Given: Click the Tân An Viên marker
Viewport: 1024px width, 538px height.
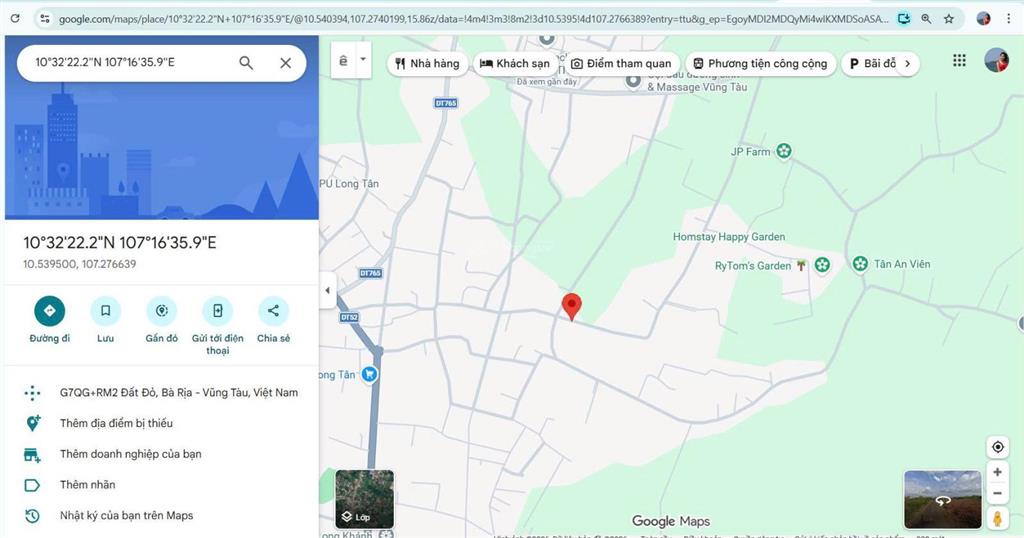Looking at the screenshot, I should point(861,264).
